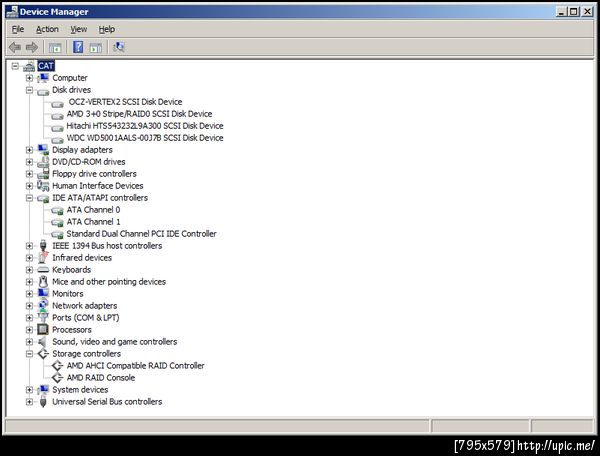The image size is (600, 456).
Task: Click the Infrared devices label
Action: (x=82, y=258)
